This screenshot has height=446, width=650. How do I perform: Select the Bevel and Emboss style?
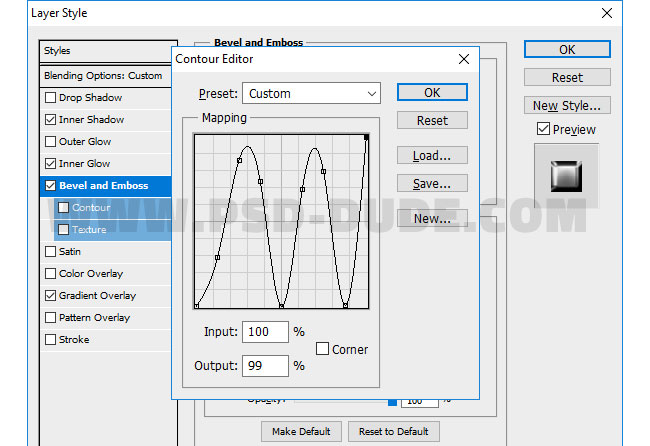click(103, 186)
